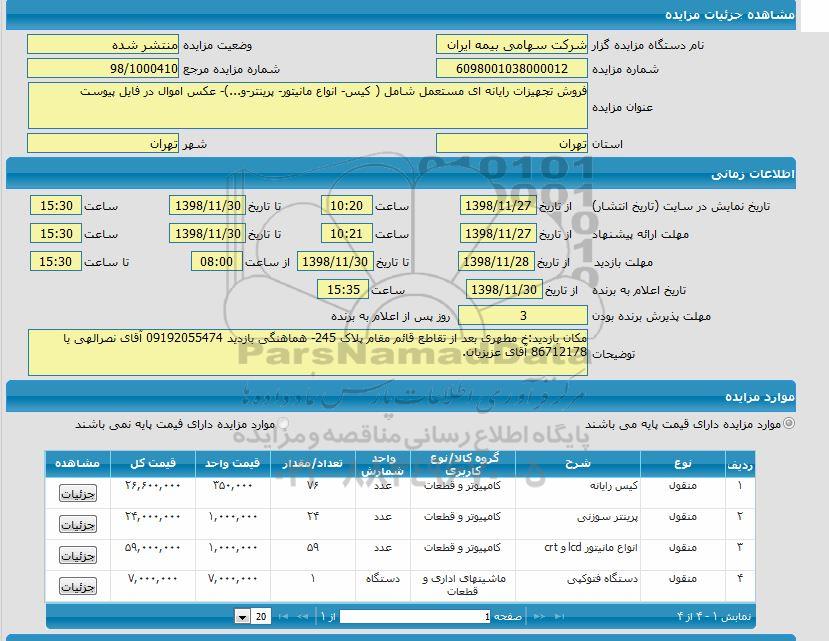Click the 'اطلاعات زمانی' section header
The height and width of the screenshot is (641, 829).
(x=401, y=173)
